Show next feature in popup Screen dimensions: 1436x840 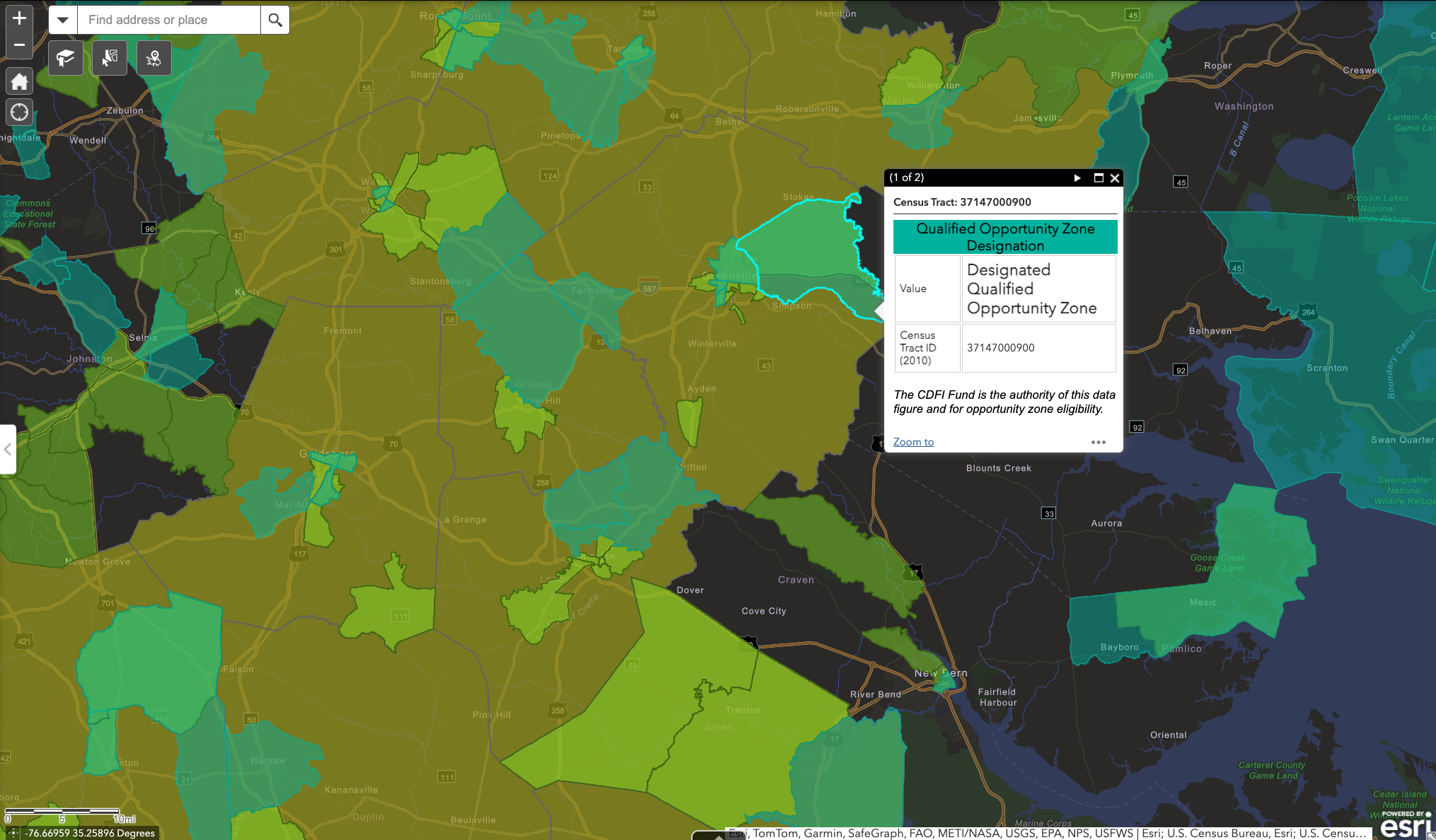(1077, 177)
